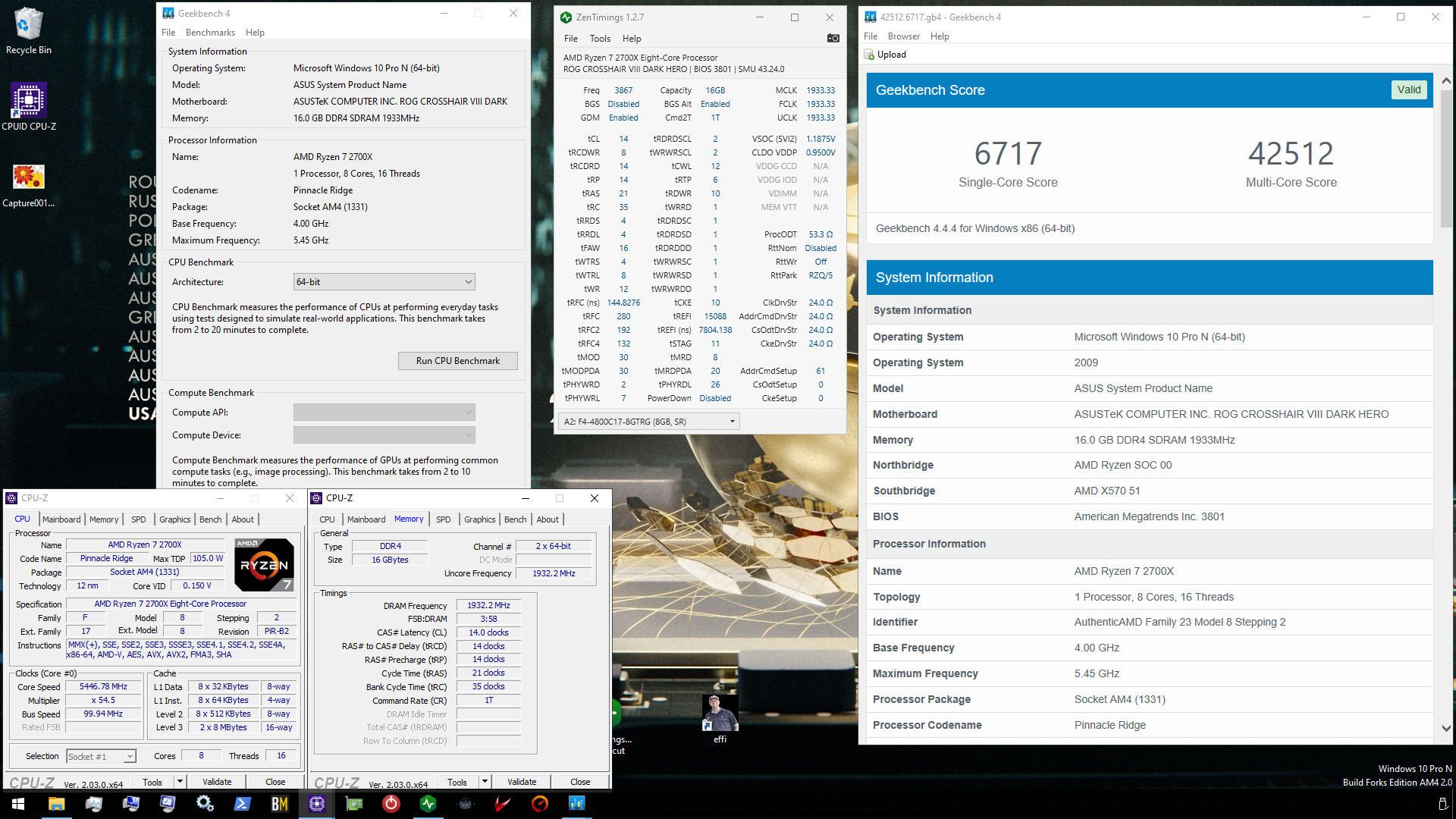Click the Core Speed 5446.78 MHz field

click(103, 686)
